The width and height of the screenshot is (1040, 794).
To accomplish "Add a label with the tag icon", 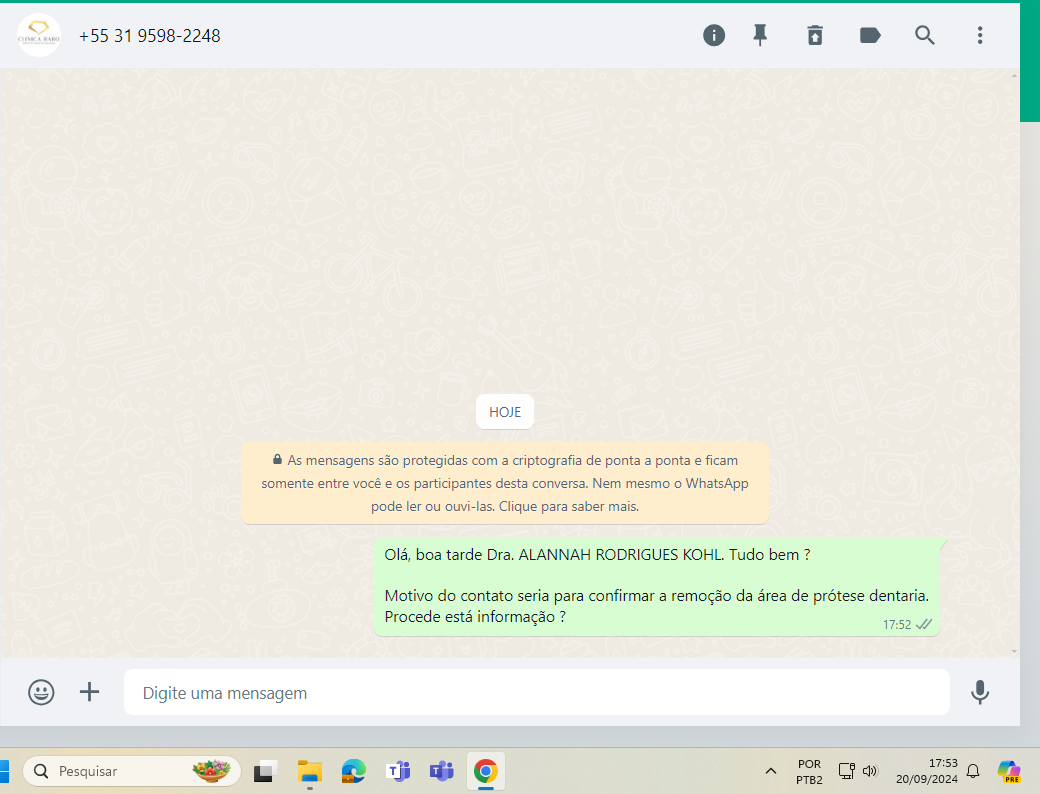I will tap(870, 35).
